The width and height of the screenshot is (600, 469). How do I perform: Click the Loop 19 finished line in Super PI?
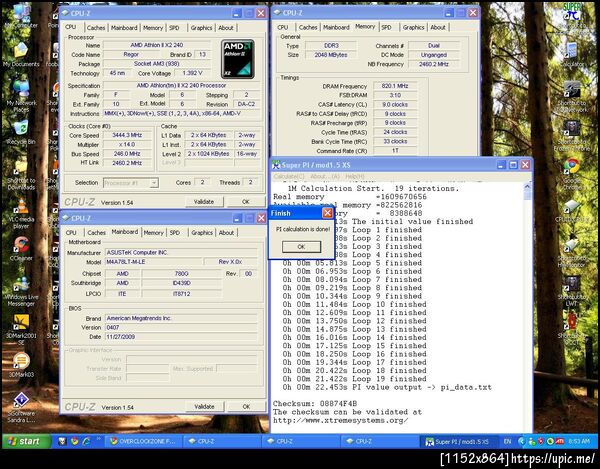tap(354, 379)
